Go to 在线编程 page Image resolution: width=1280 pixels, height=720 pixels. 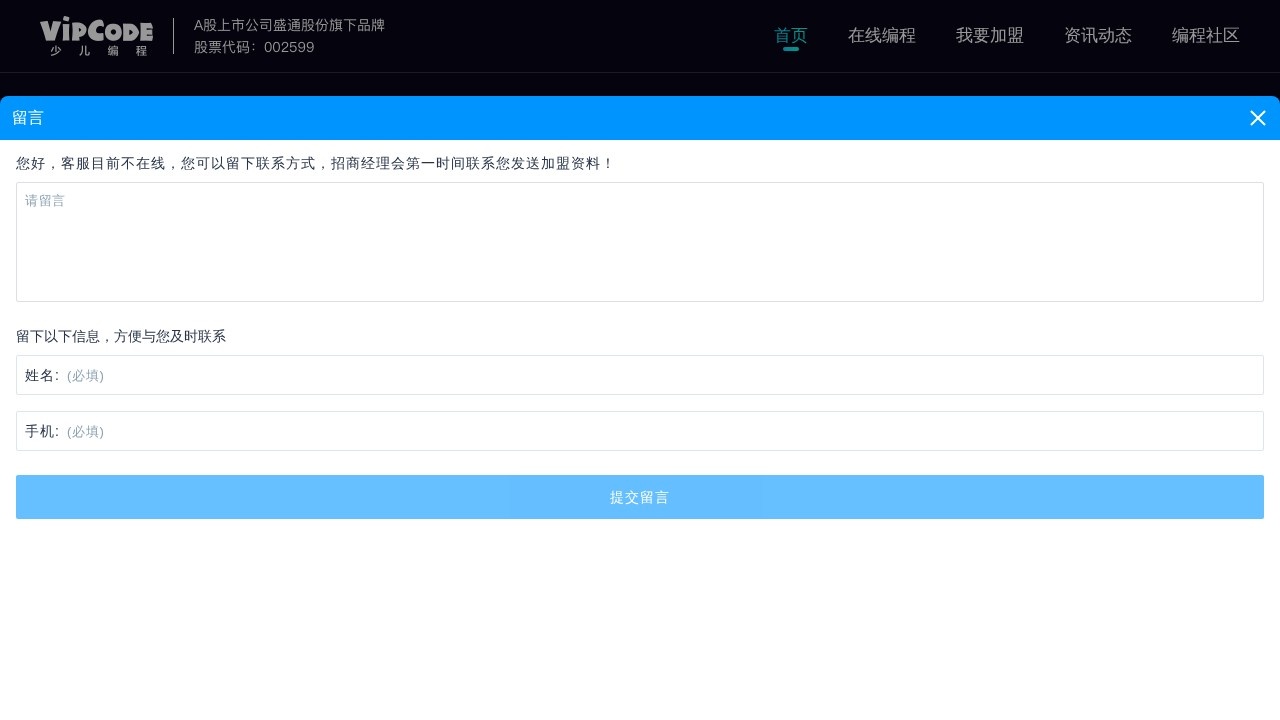(x=882, y=36)
